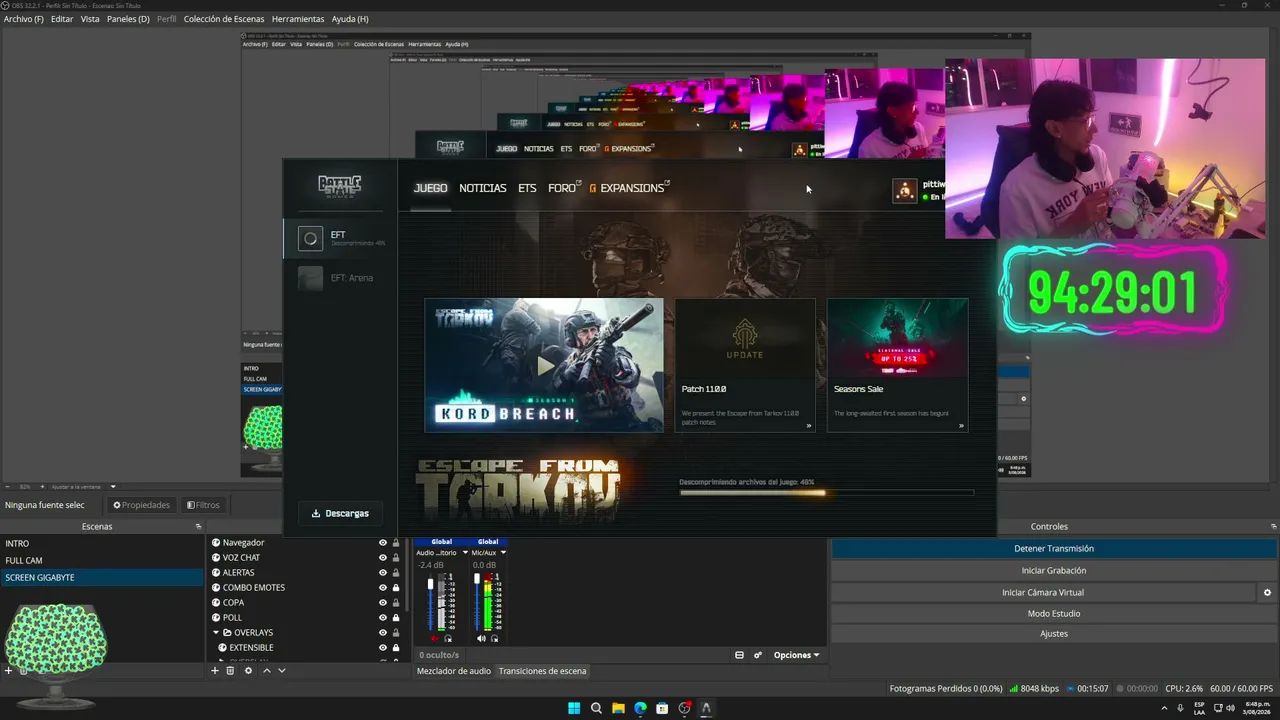Viewport: 1280px width, 720px height.
Task: Open Descargas in the launcher
Action: (x=340, y=513)
